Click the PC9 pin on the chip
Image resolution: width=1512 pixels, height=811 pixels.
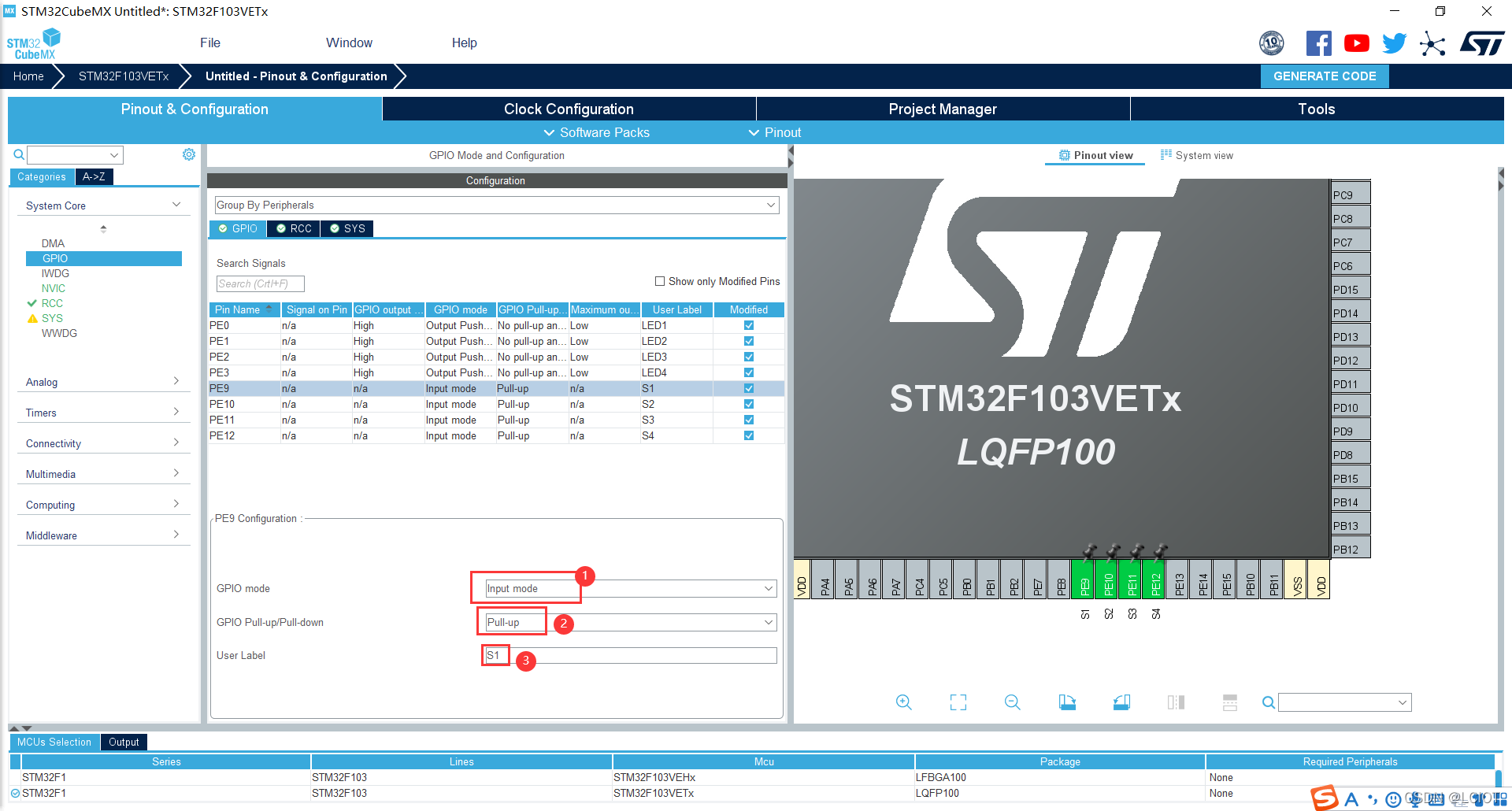(x=1351, y=194)
